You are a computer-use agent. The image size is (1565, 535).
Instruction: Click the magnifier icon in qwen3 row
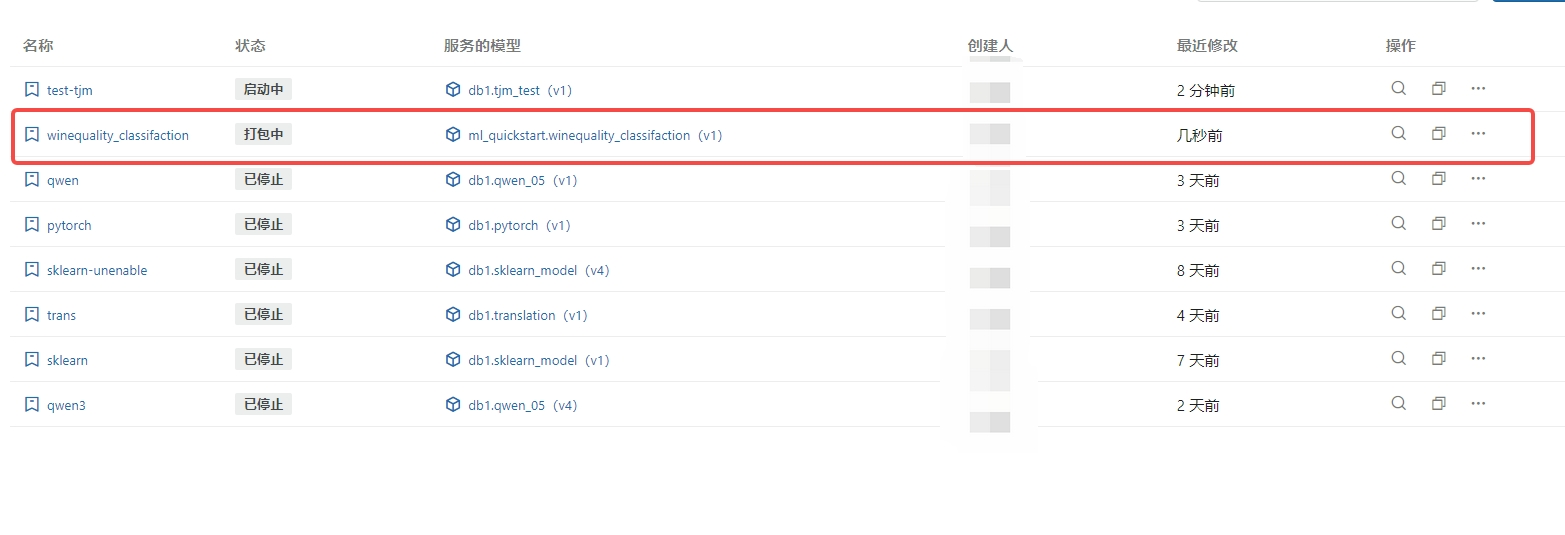pyautogui.click(x=1398, y=403)
